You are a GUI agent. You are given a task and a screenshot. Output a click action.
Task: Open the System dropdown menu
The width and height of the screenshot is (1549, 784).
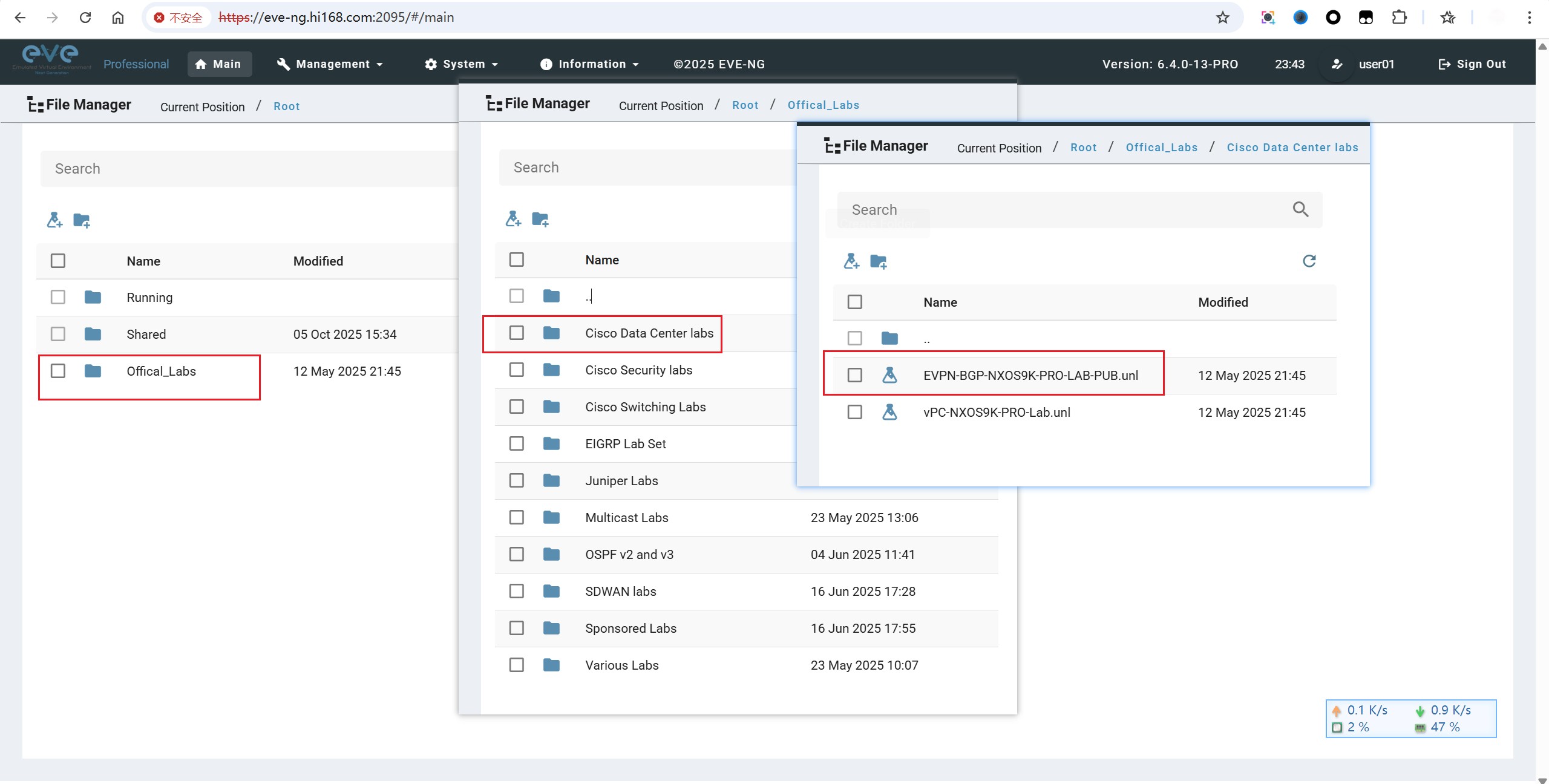click(462, 64)
